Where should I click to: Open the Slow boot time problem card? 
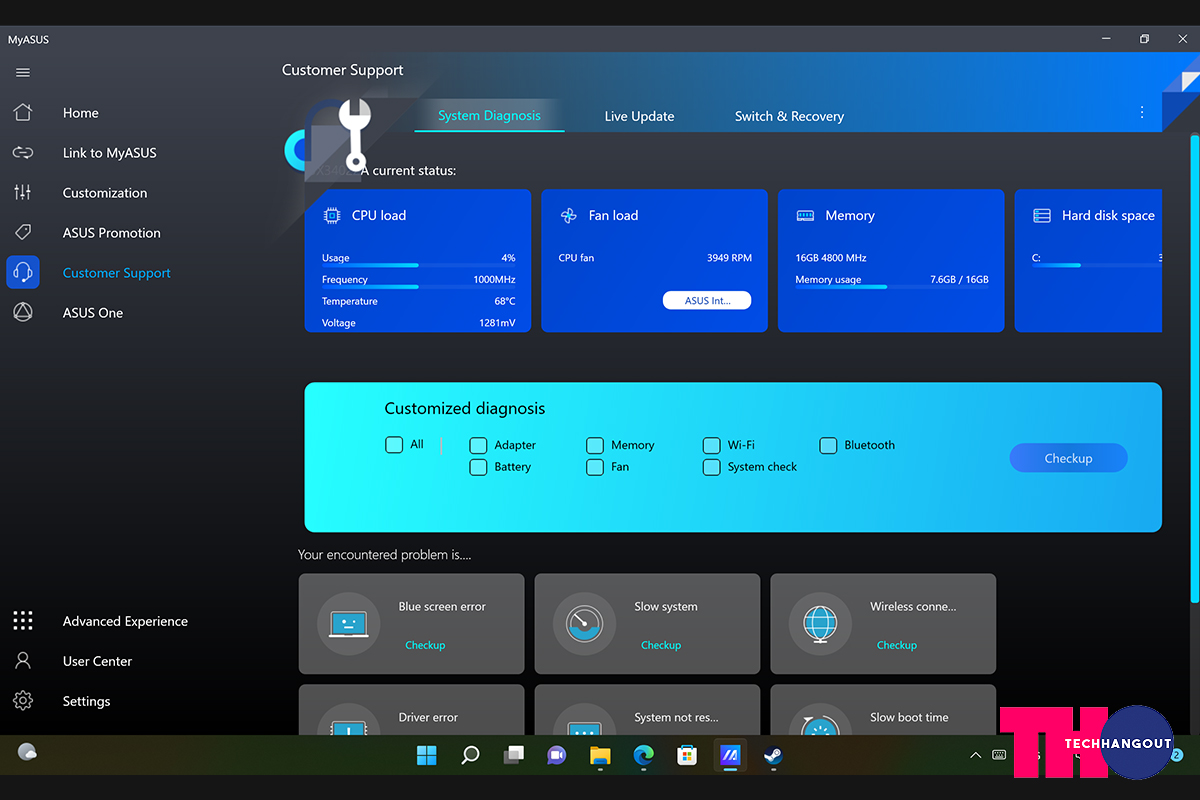tap(883, 710)
